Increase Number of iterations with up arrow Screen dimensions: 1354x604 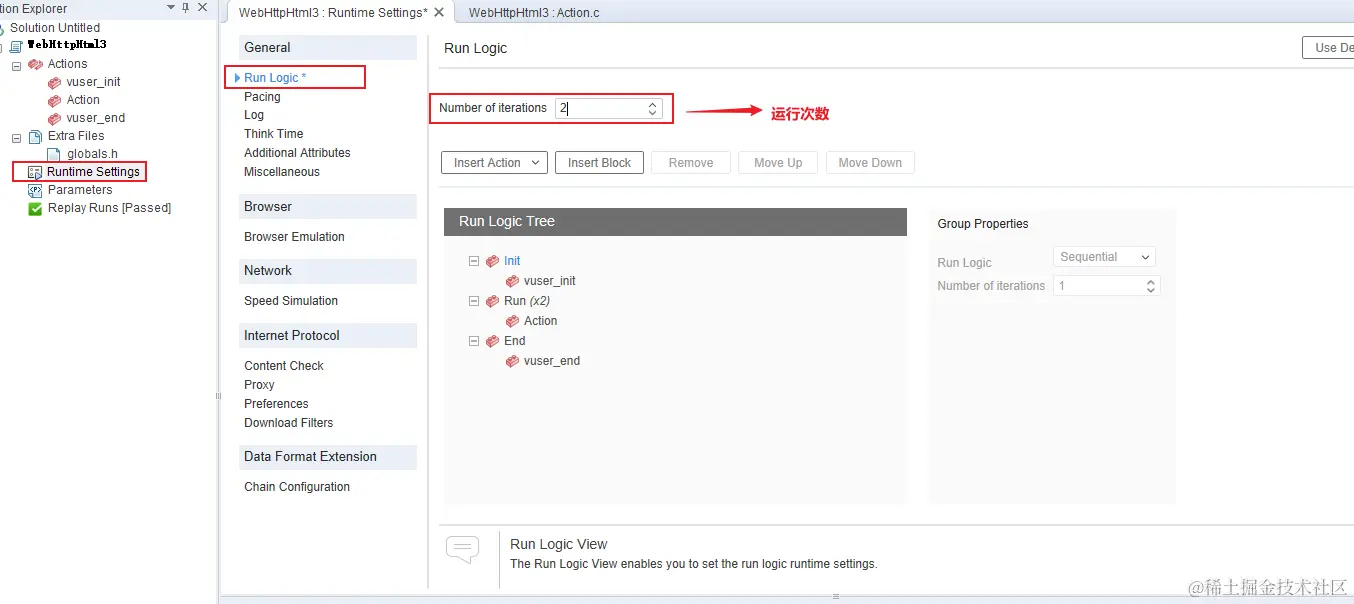point(652,104)
